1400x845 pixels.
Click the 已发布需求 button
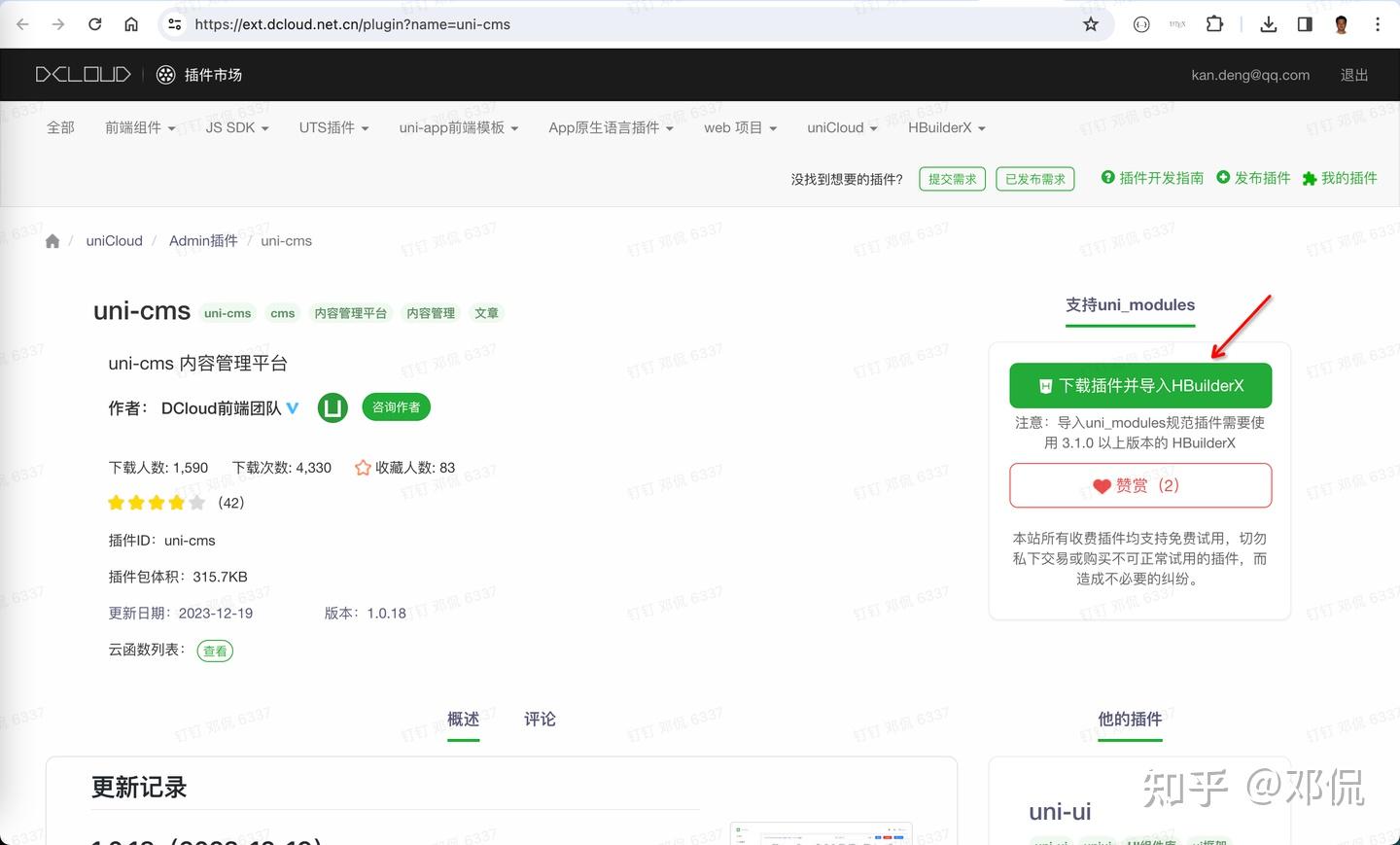tap(1035, 179)
